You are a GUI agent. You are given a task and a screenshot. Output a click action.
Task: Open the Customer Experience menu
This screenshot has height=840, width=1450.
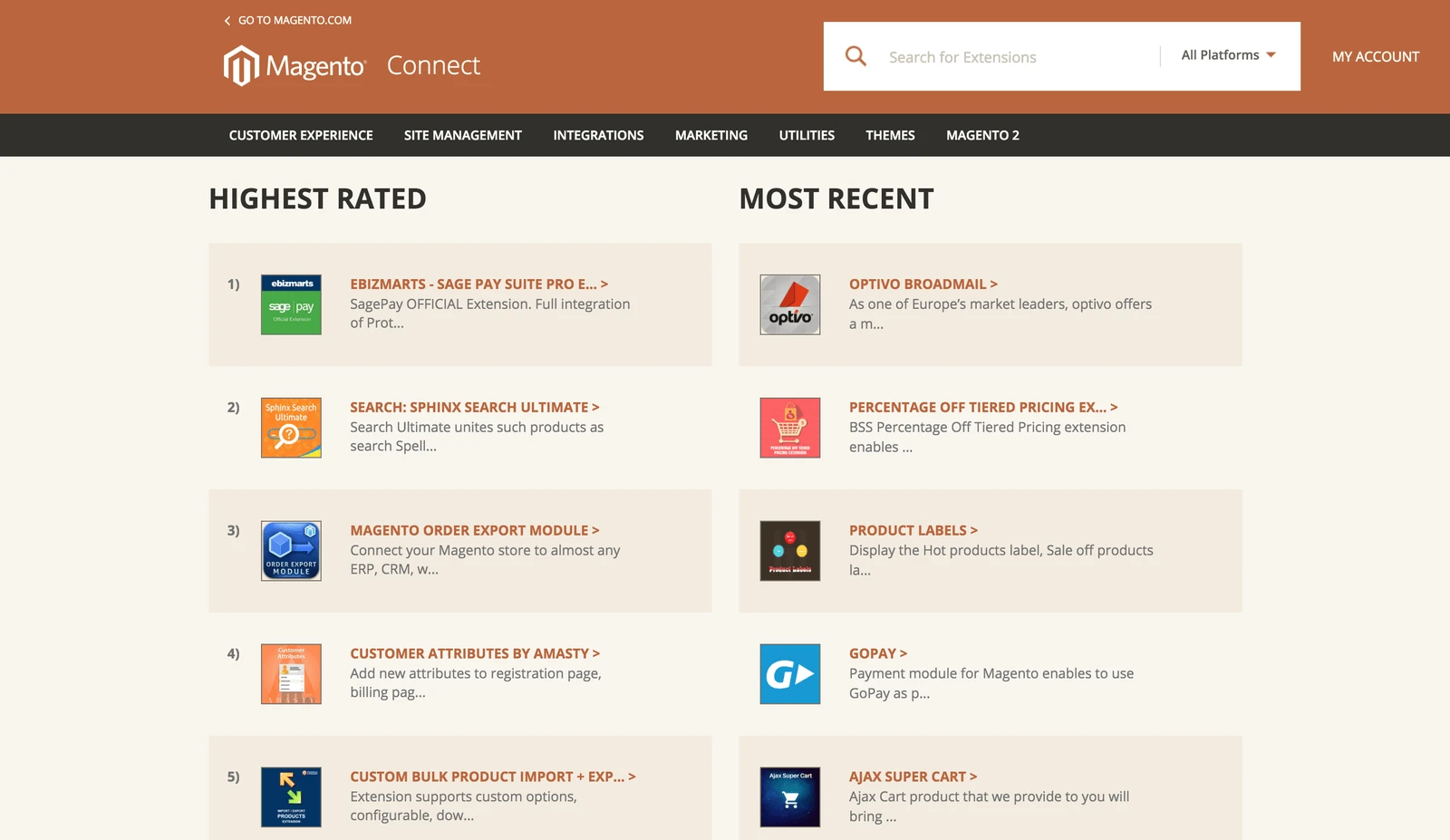tap(301, 135)
